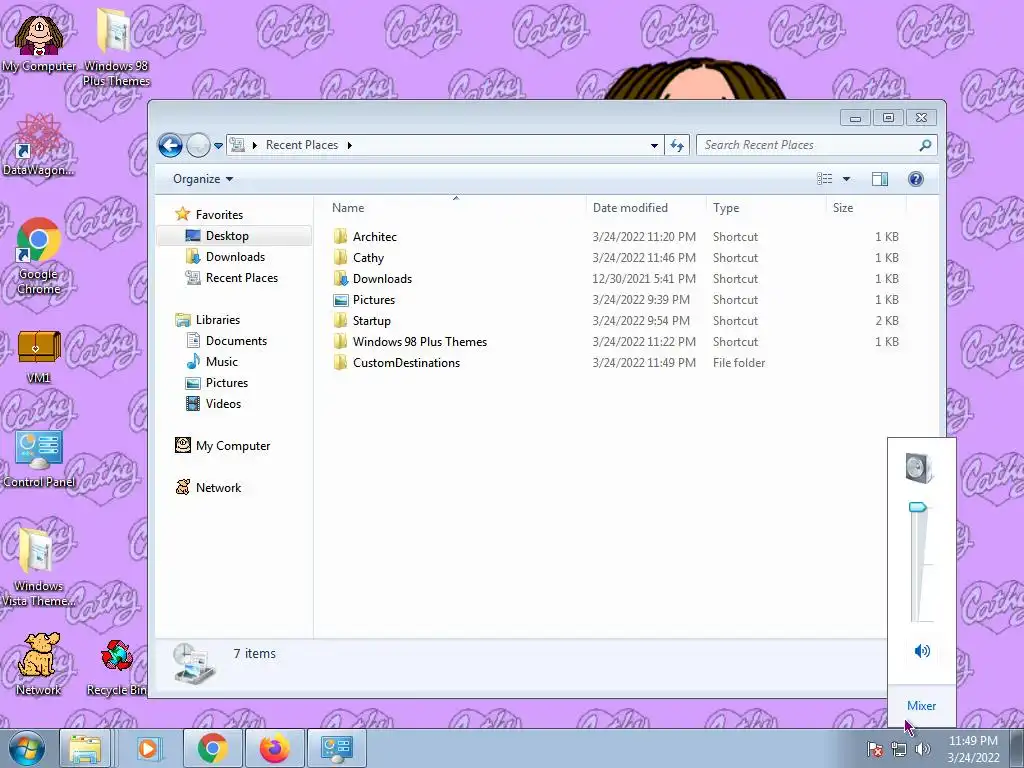Expand the Recent Places breadcrumb arrow

[x=349, y=145]
